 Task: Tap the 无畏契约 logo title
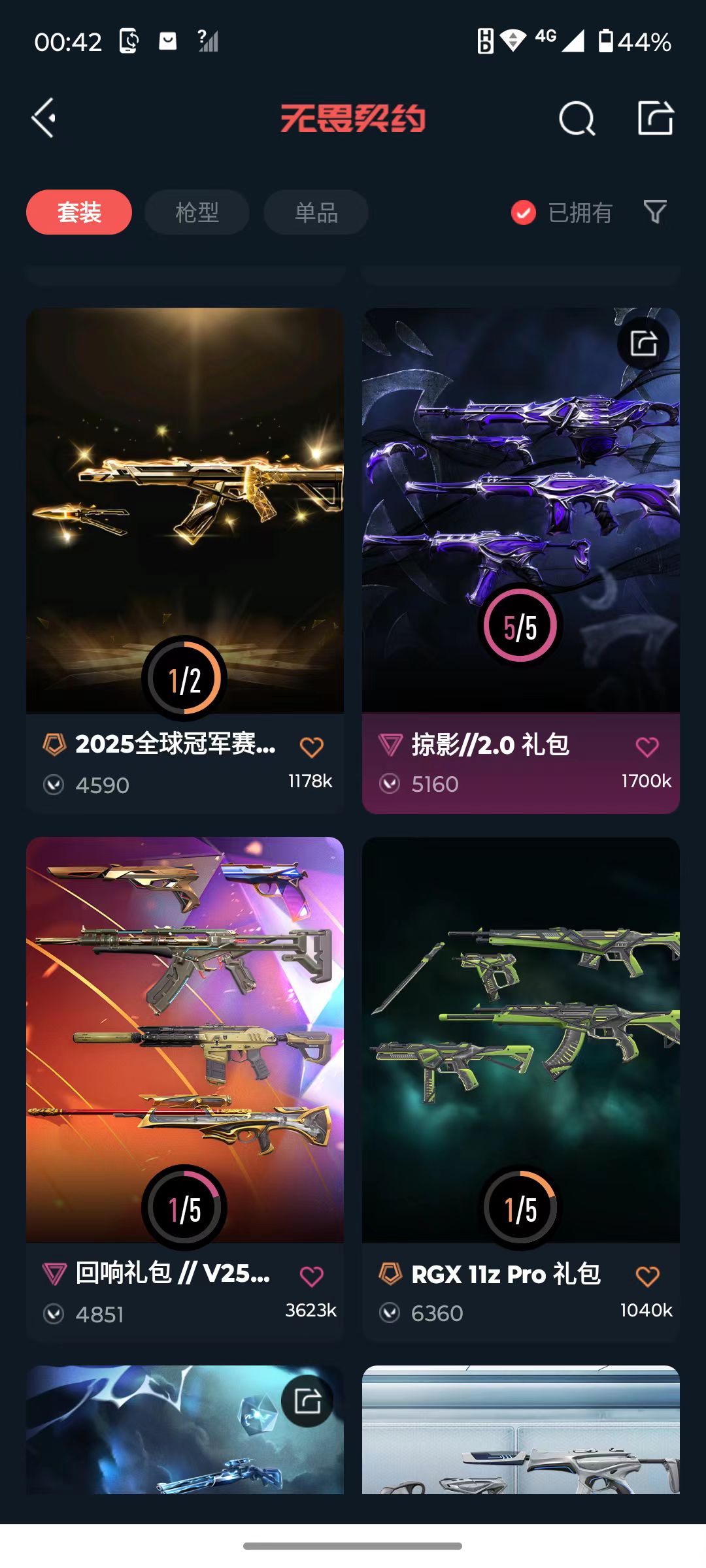[353, 118]
